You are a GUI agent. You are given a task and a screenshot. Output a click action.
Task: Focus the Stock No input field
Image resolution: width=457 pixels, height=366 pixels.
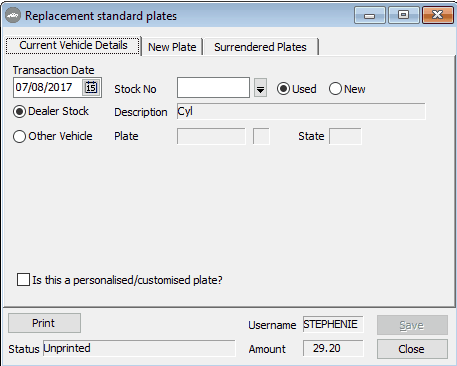click(x=213, y=88)
